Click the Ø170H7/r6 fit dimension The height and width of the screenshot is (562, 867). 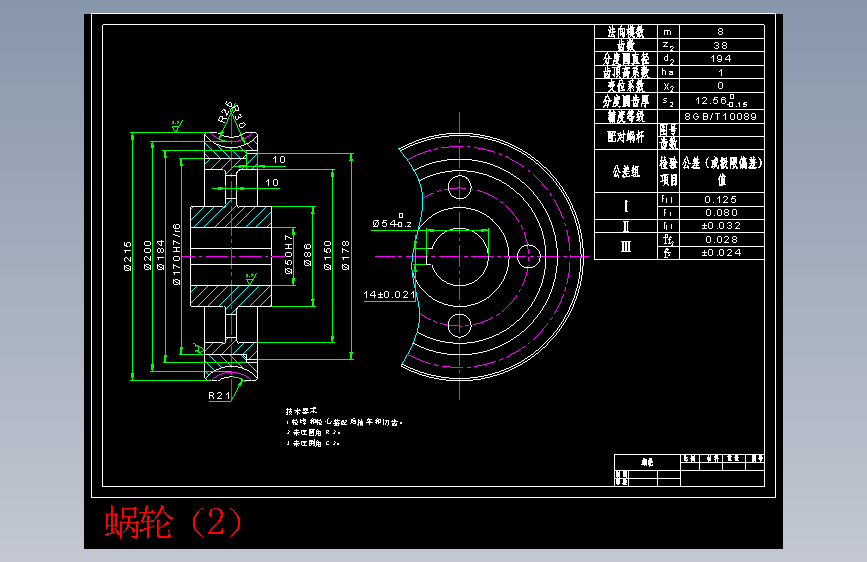click(x=176, y=254)
